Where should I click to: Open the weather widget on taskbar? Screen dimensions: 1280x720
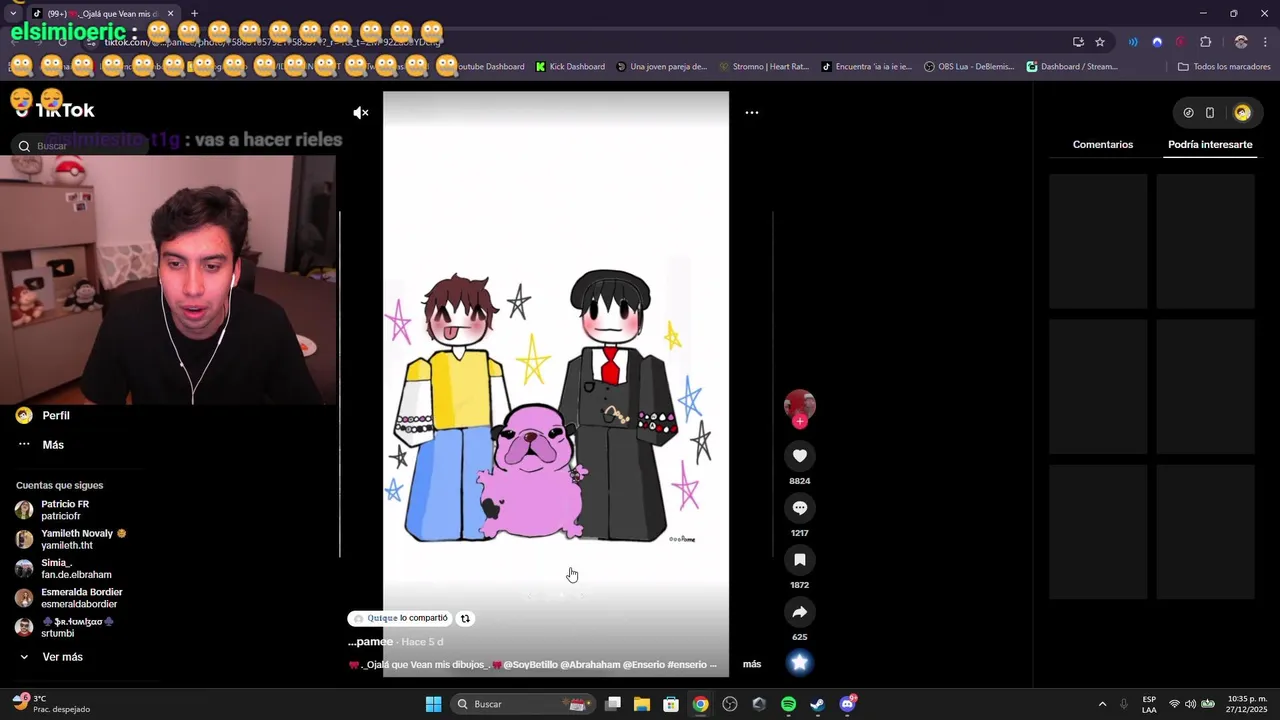[50, 704]
